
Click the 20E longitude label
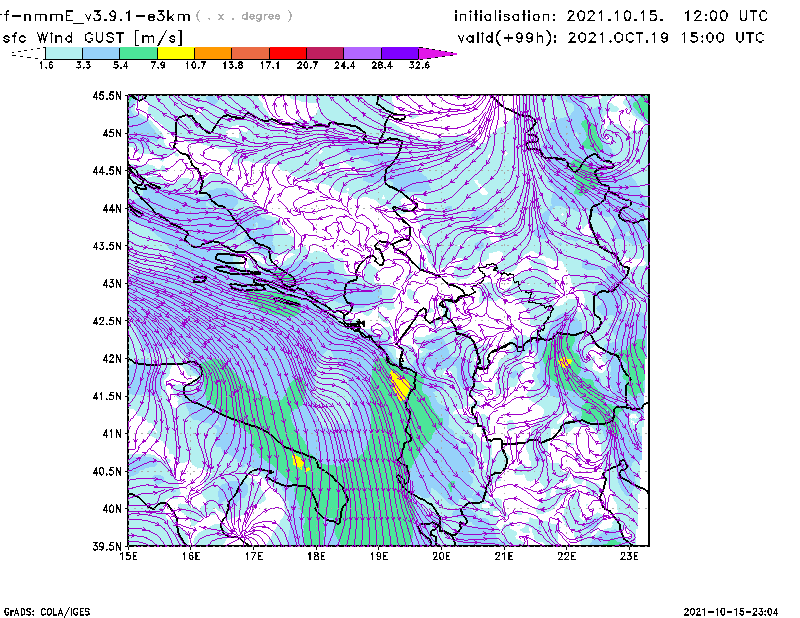pos(441,556)
